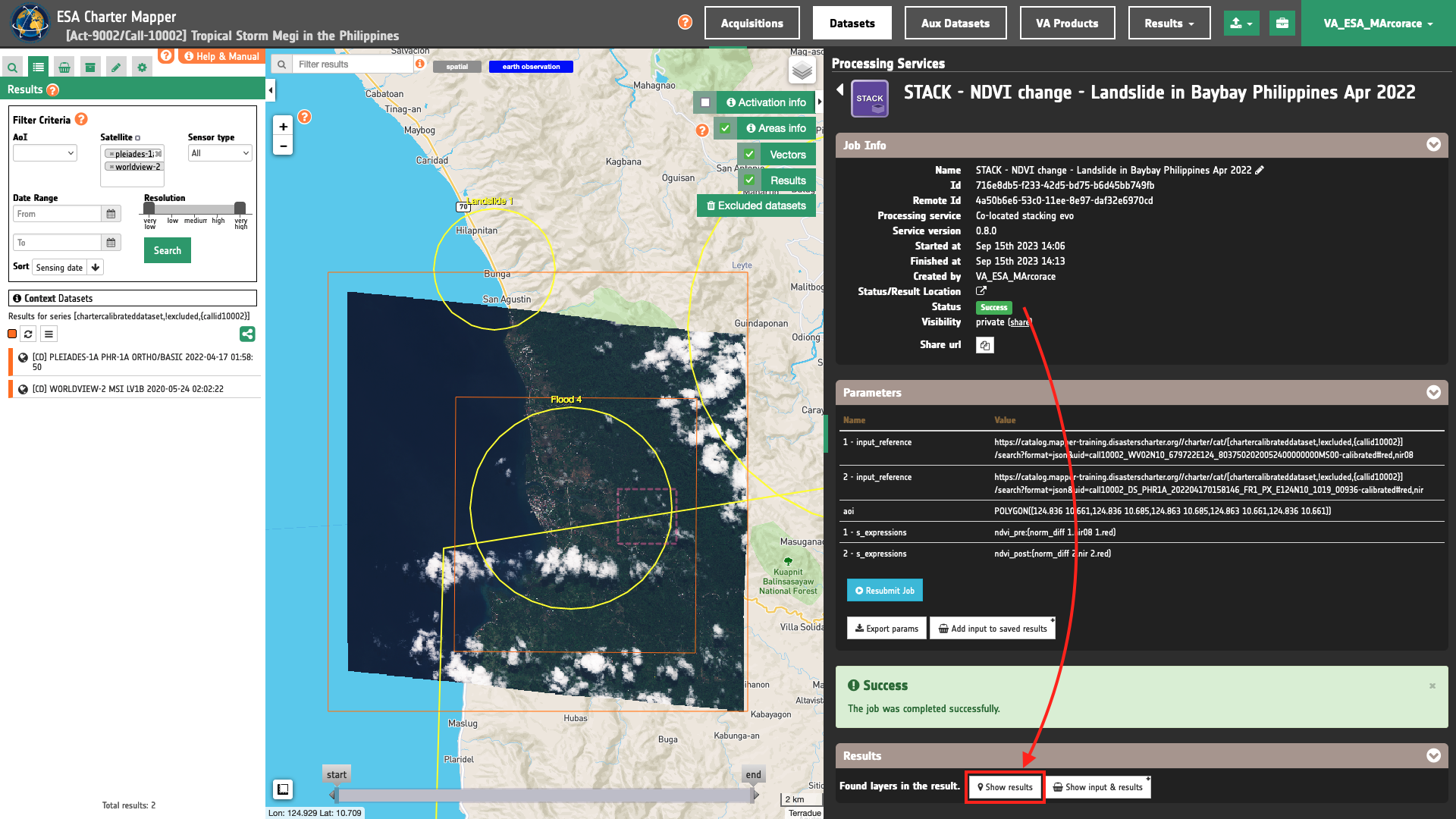This screenshot has height=819, width=1456.
Task: Click the orange info icon beside filter box
Action: (x=420, y=64)
